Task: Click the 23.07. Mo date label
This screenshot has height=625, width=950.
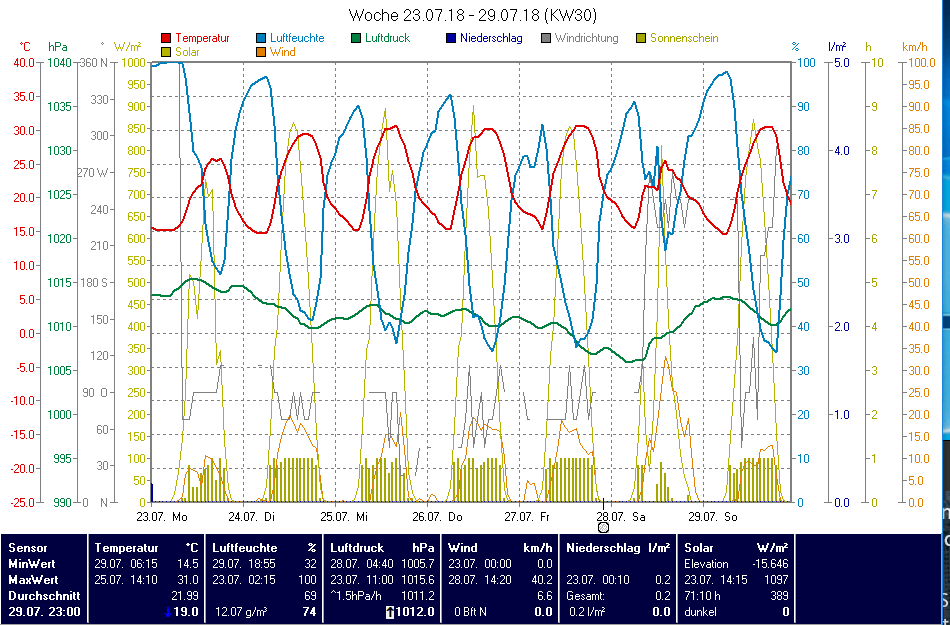Action: 162,517
